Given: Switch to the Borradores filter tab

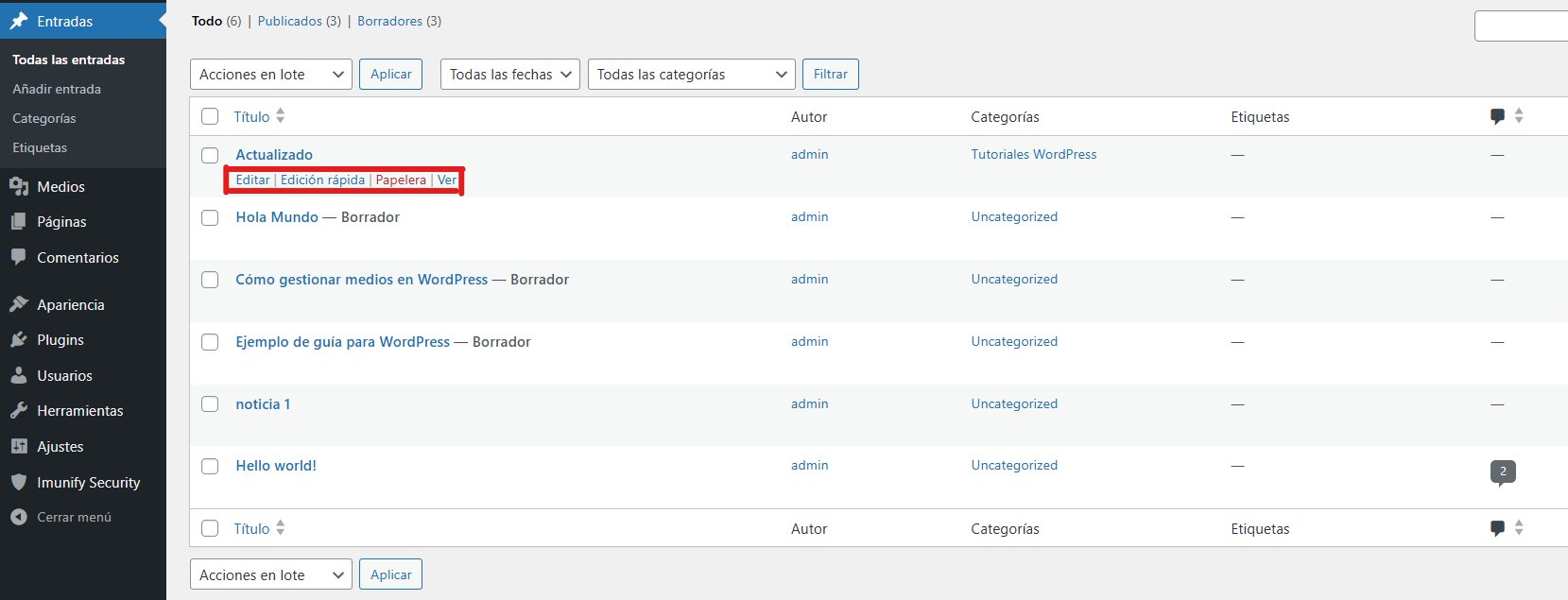Looking at the screenshot, I should (x=389, y=21).
